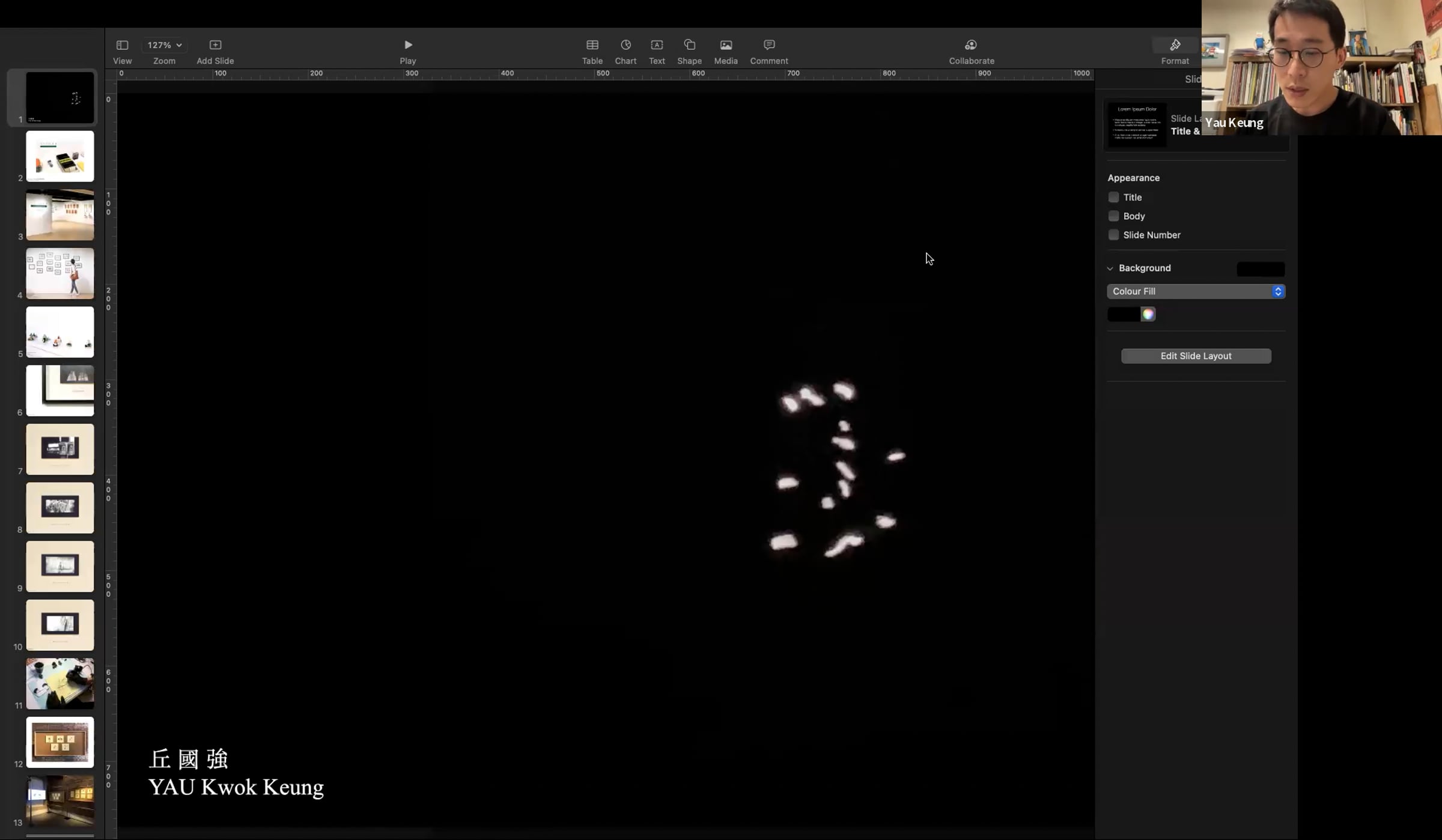Select slide 11 thumbnail
The height and width of the screenshot is (840, 1442).
60,683
